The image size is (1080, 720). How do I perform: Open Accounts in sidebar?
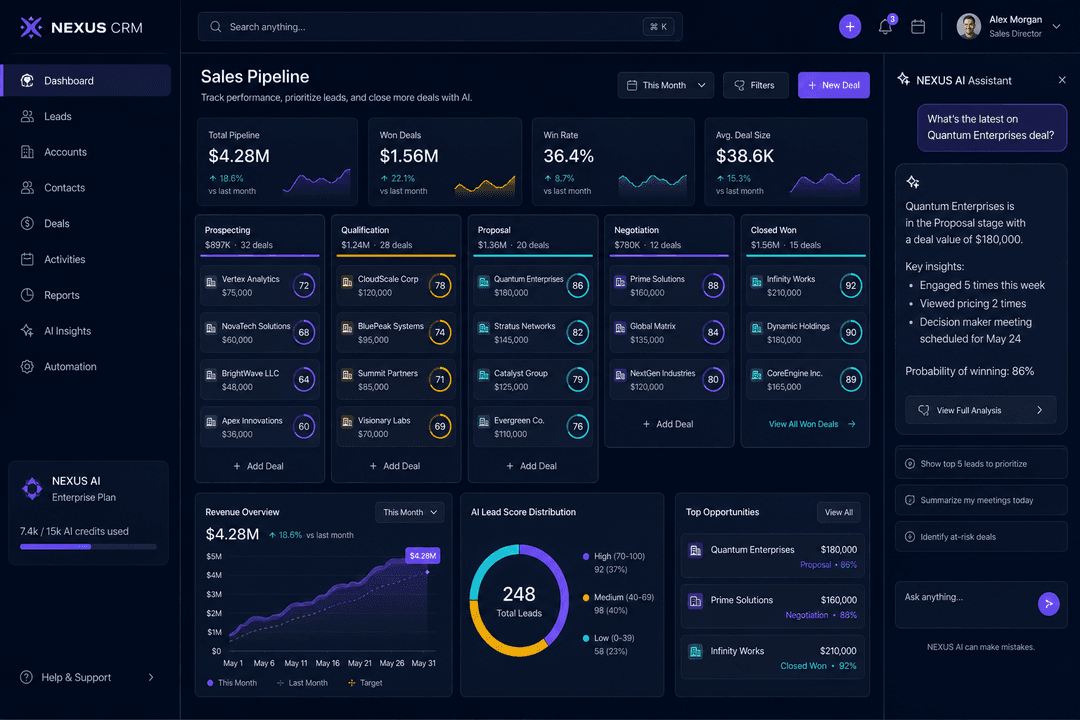(x=87, y=152)
